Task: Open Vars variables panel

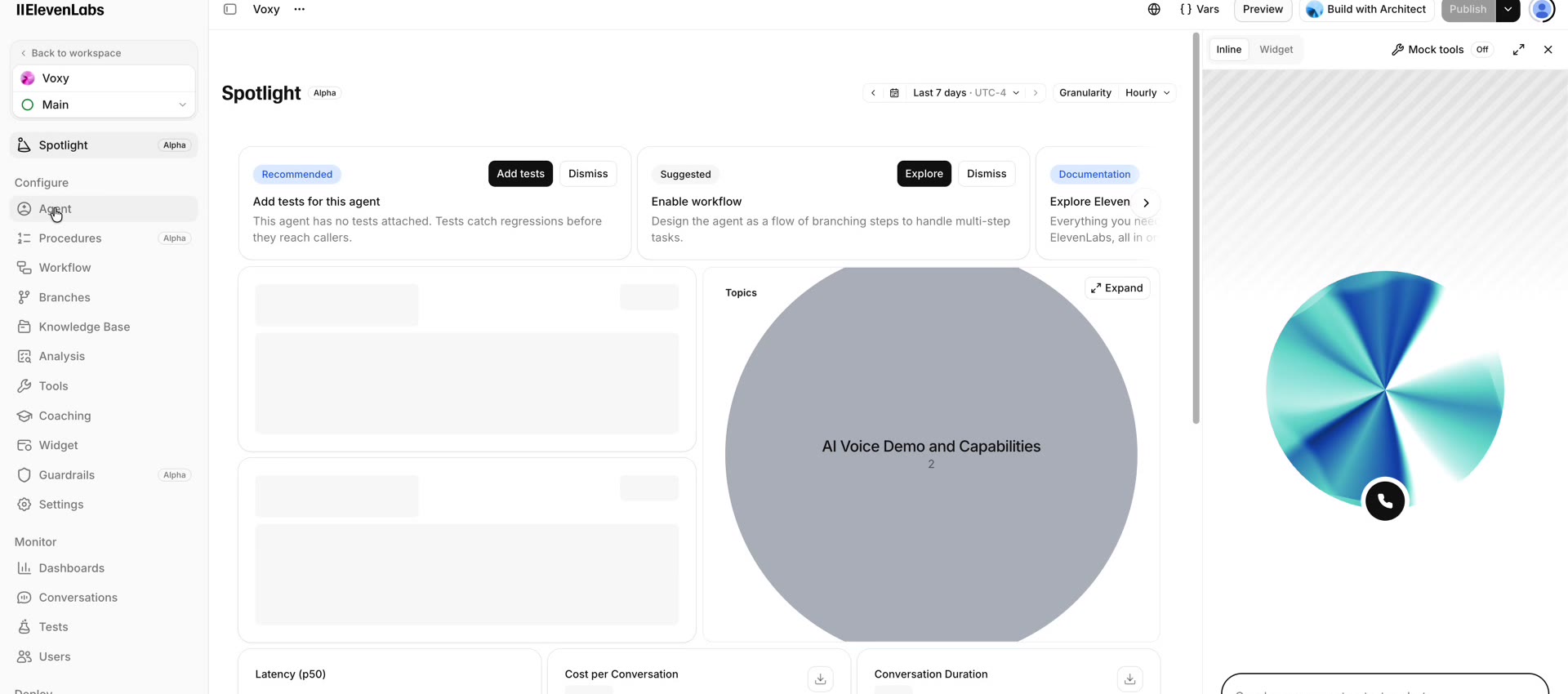Action: click(x=1200, y=9)
